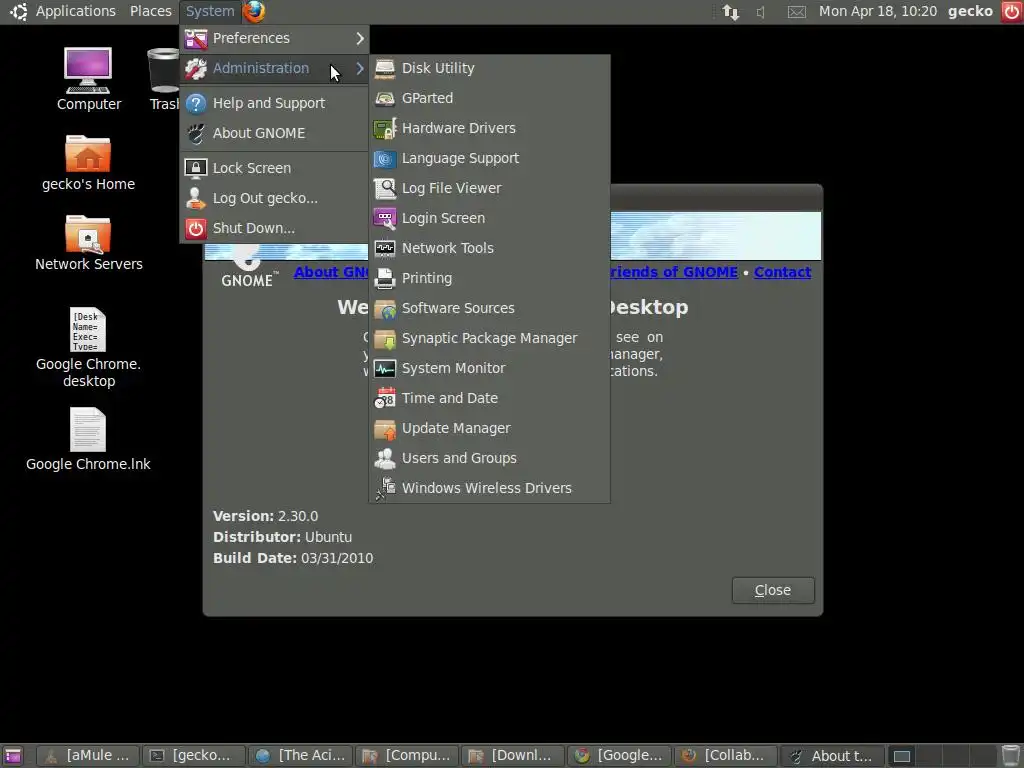The image size is (1024, 768).
Task: Click the red Shut Down power icon
Action: [195, 228]
